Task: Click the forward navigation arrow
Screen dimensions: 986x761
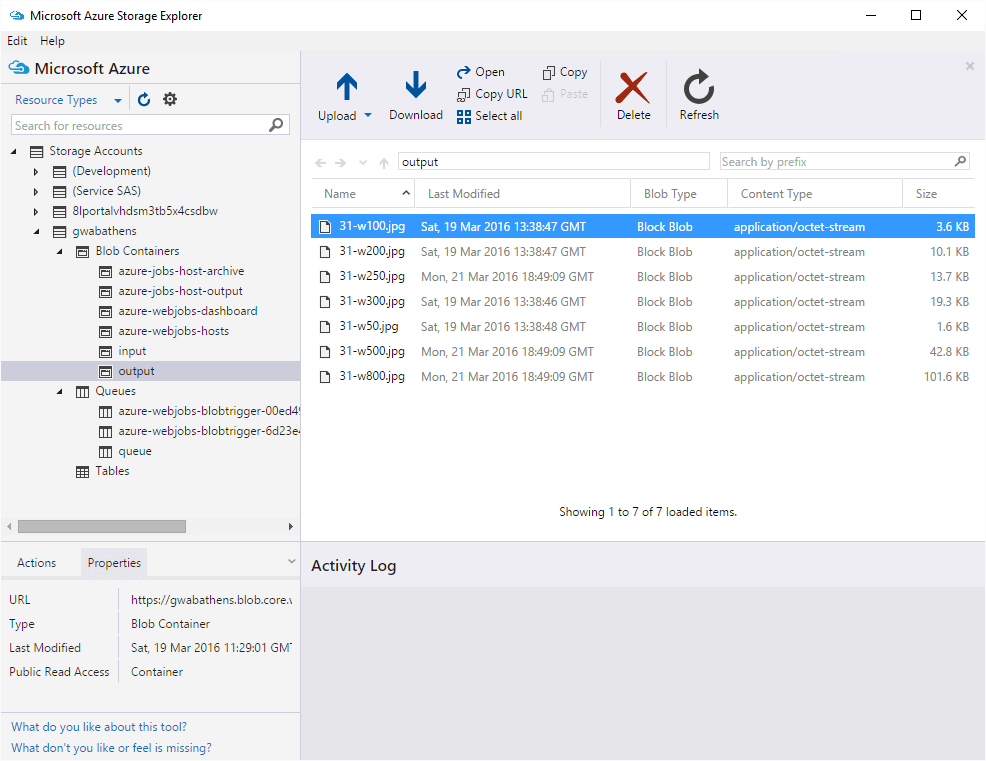Action: coord(340,163)
